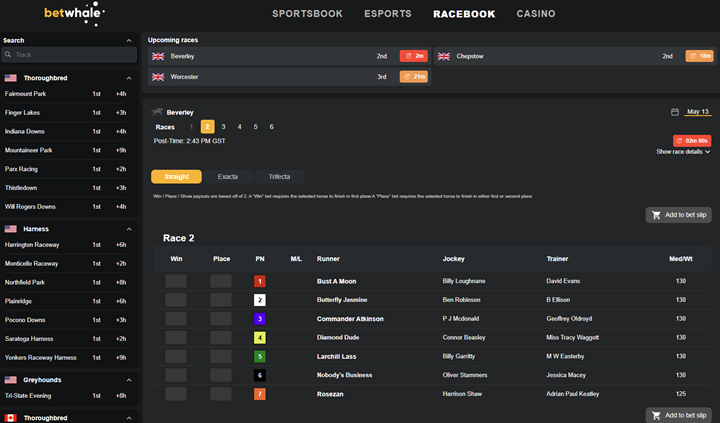Toggle Win box for Nobody's Business
The image size is (720, 423).
pyautogui.click(x=176, y=375)
